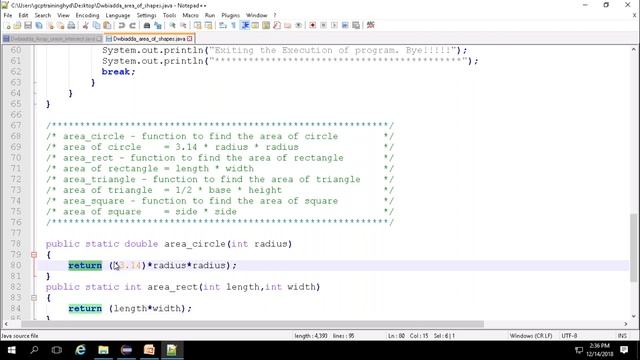
Task: Open File Explorer from the taskbar
Action: (103, 350)
